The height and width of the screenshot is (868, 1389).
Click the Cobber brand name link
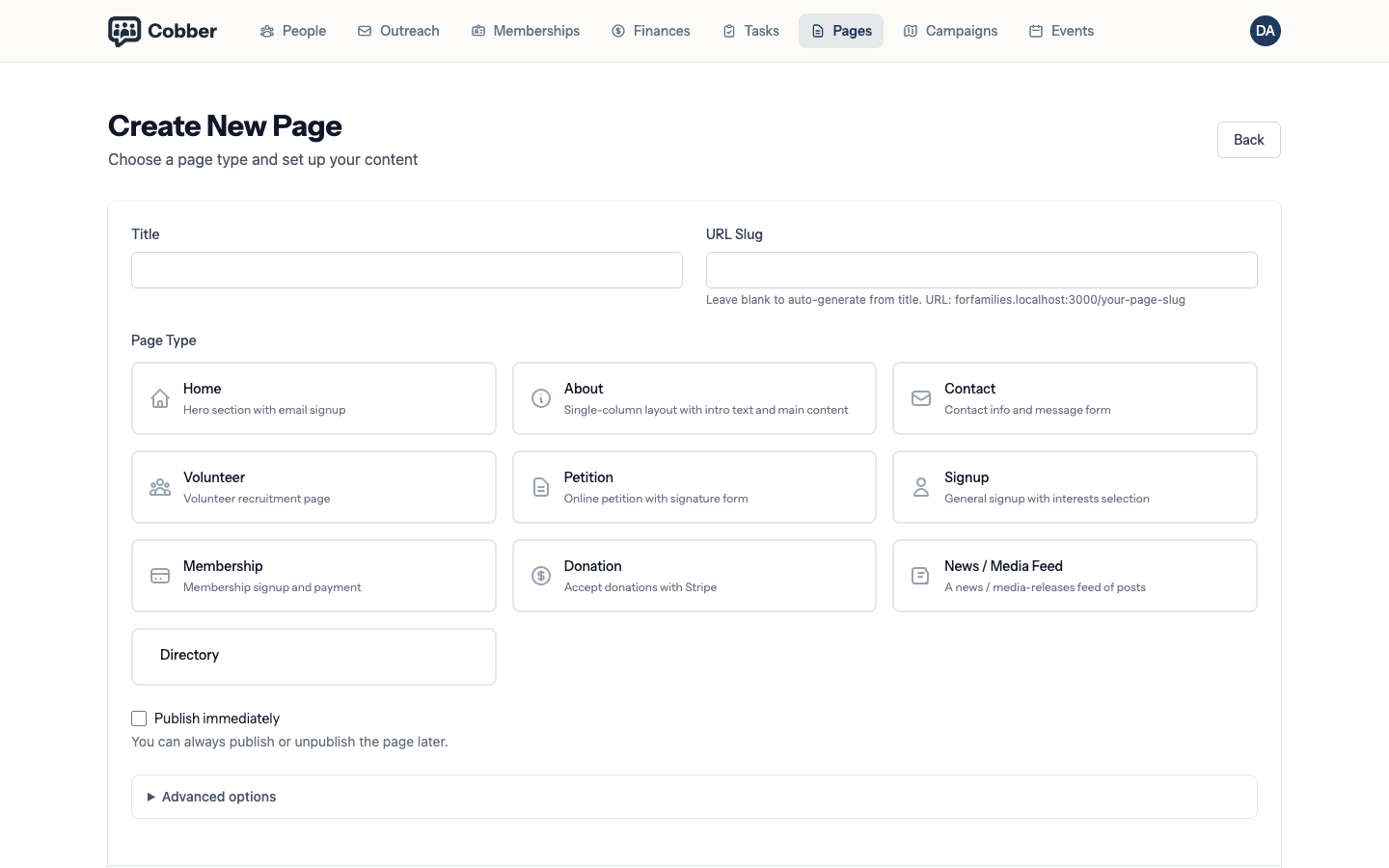(x=182, y=31)
